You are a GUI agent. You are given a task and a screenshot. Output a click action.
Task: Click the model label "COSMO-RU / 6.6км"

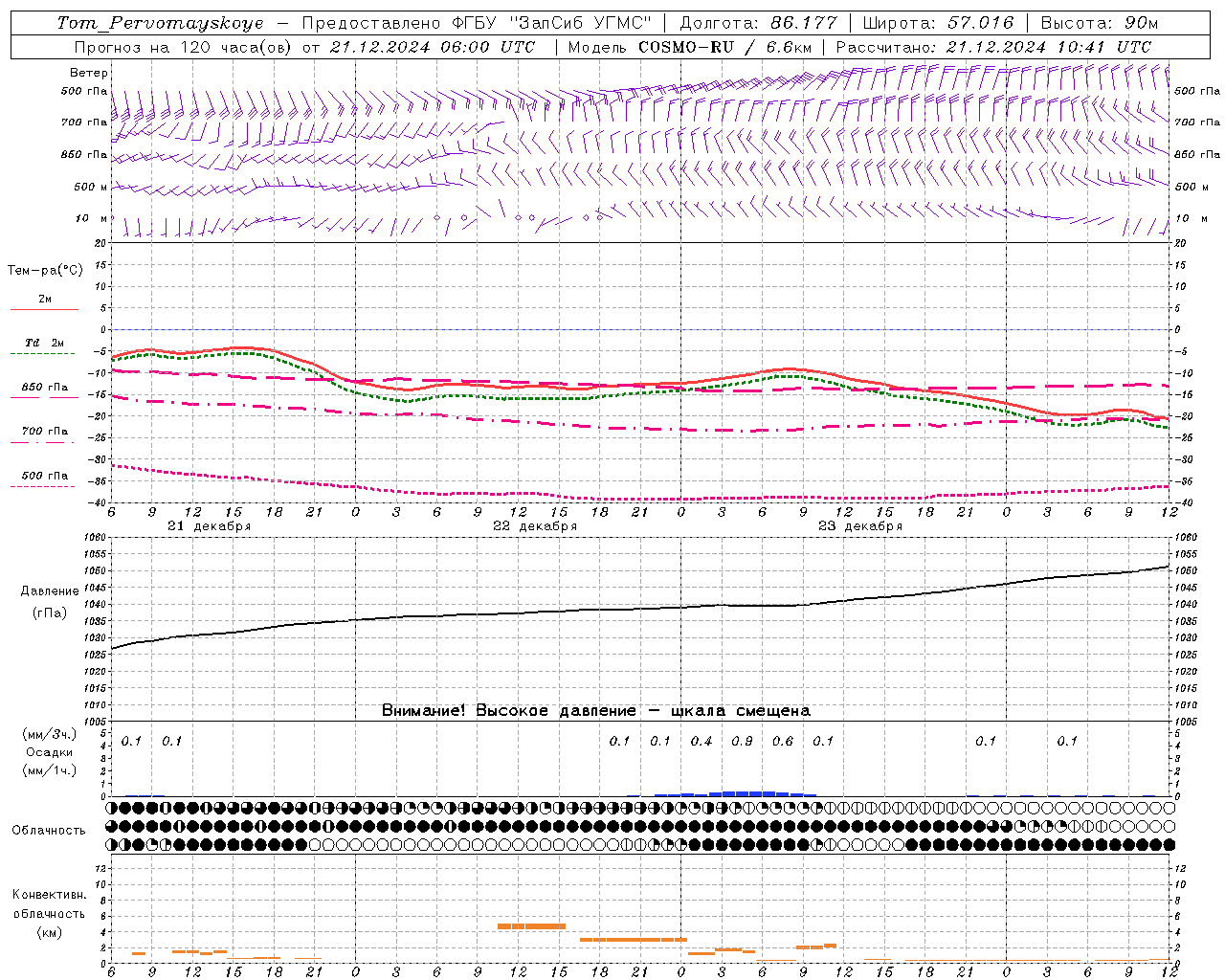click(724, 47)
